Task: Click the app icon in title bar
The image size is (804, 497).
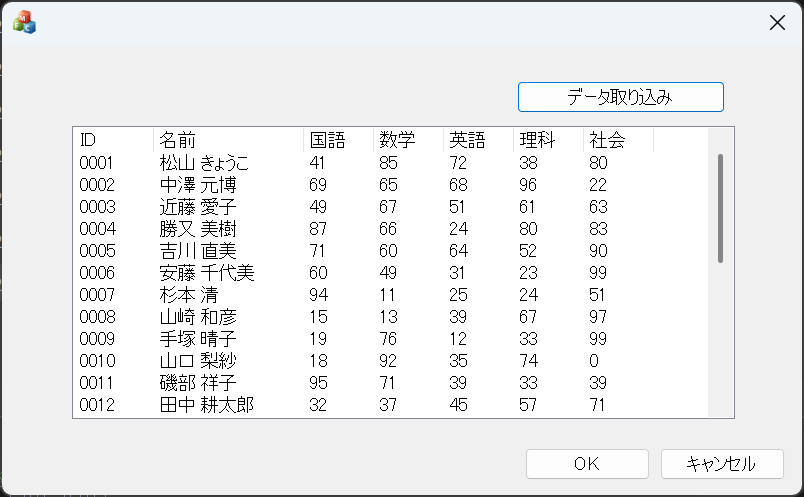Action: (24, 22)
